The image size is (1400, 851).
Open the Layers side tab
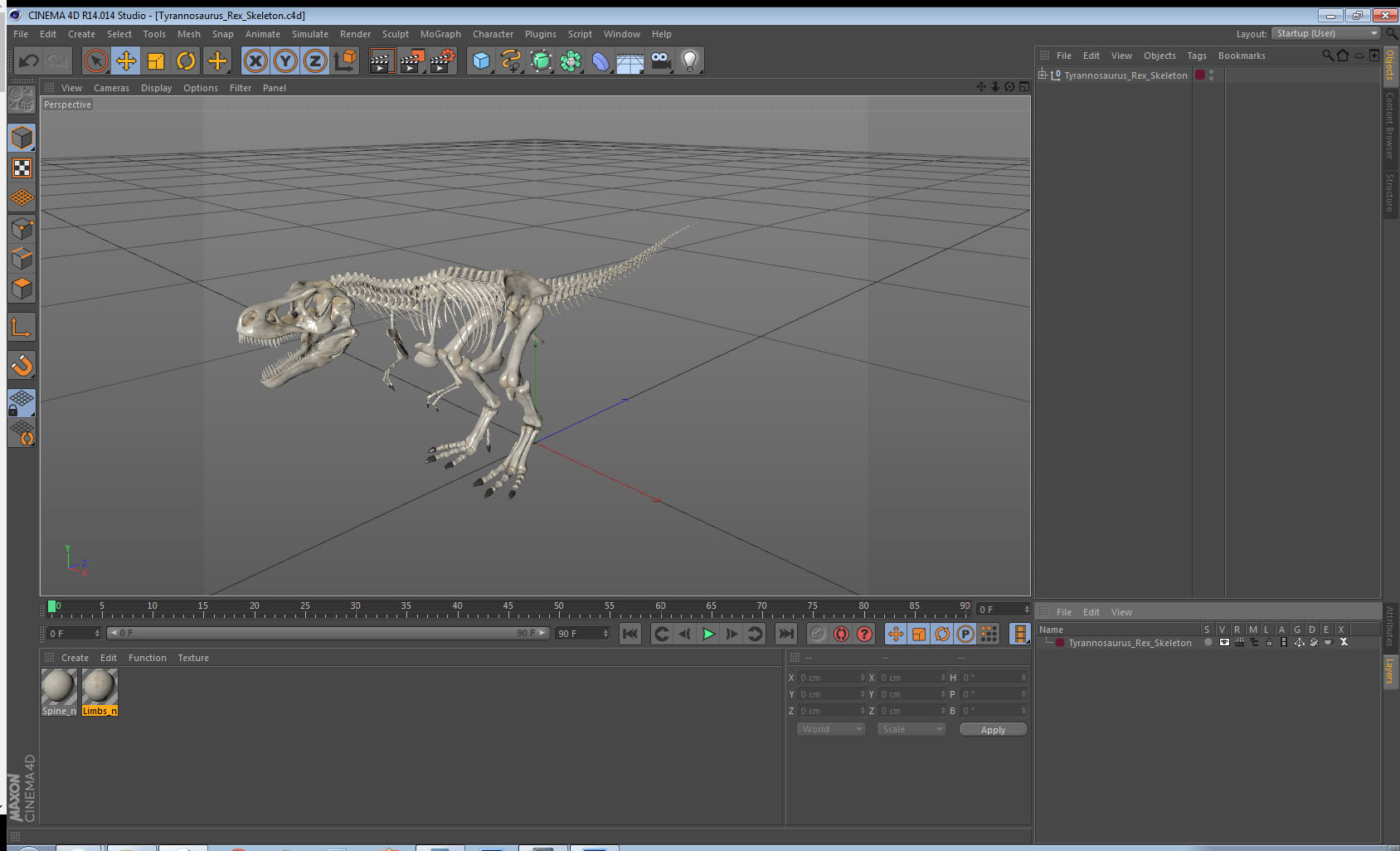tap(1389, 670)
